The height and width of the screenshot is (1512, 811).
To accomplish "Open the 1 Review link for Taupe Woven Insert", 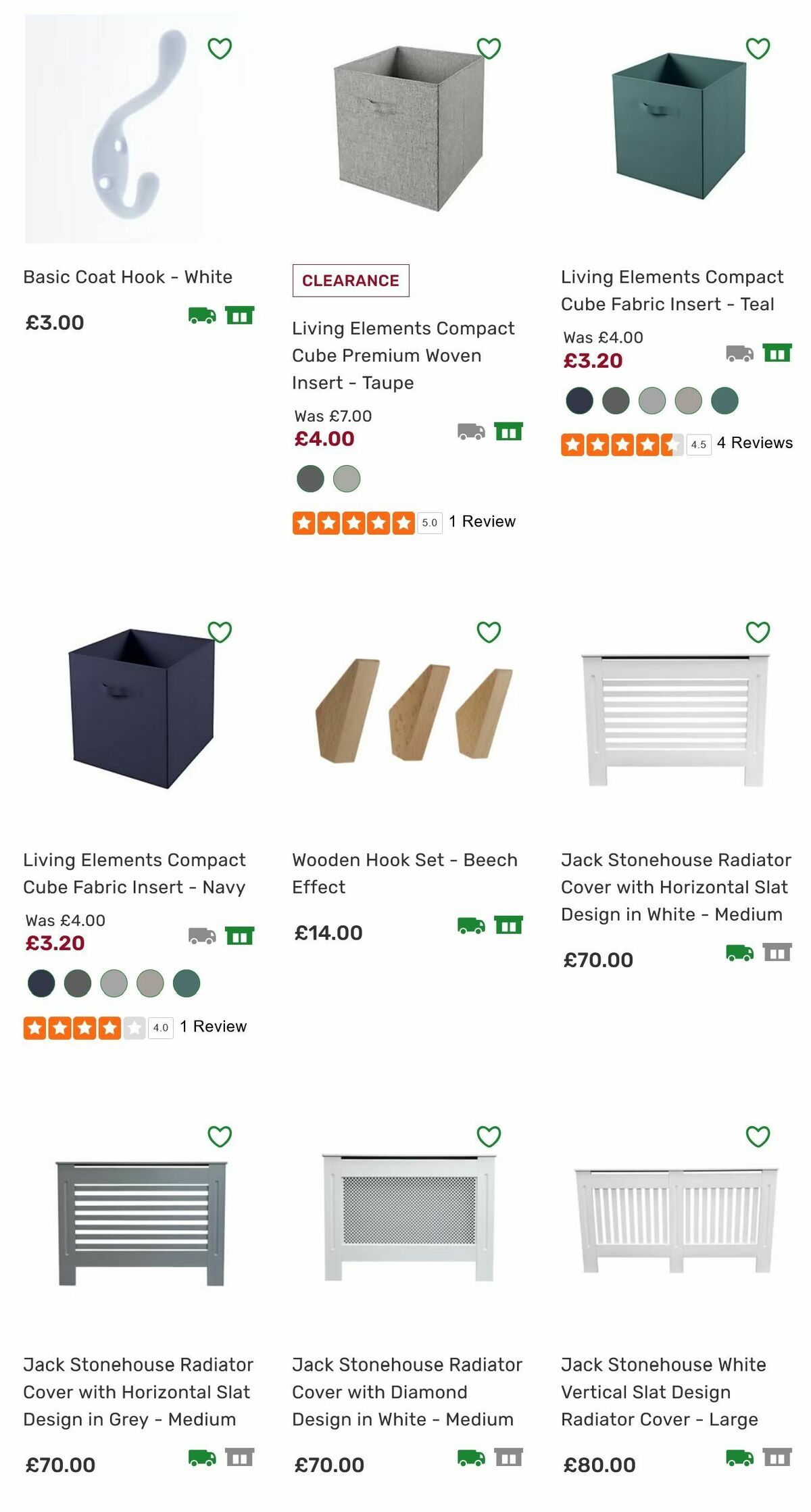I will pos(481,521).
